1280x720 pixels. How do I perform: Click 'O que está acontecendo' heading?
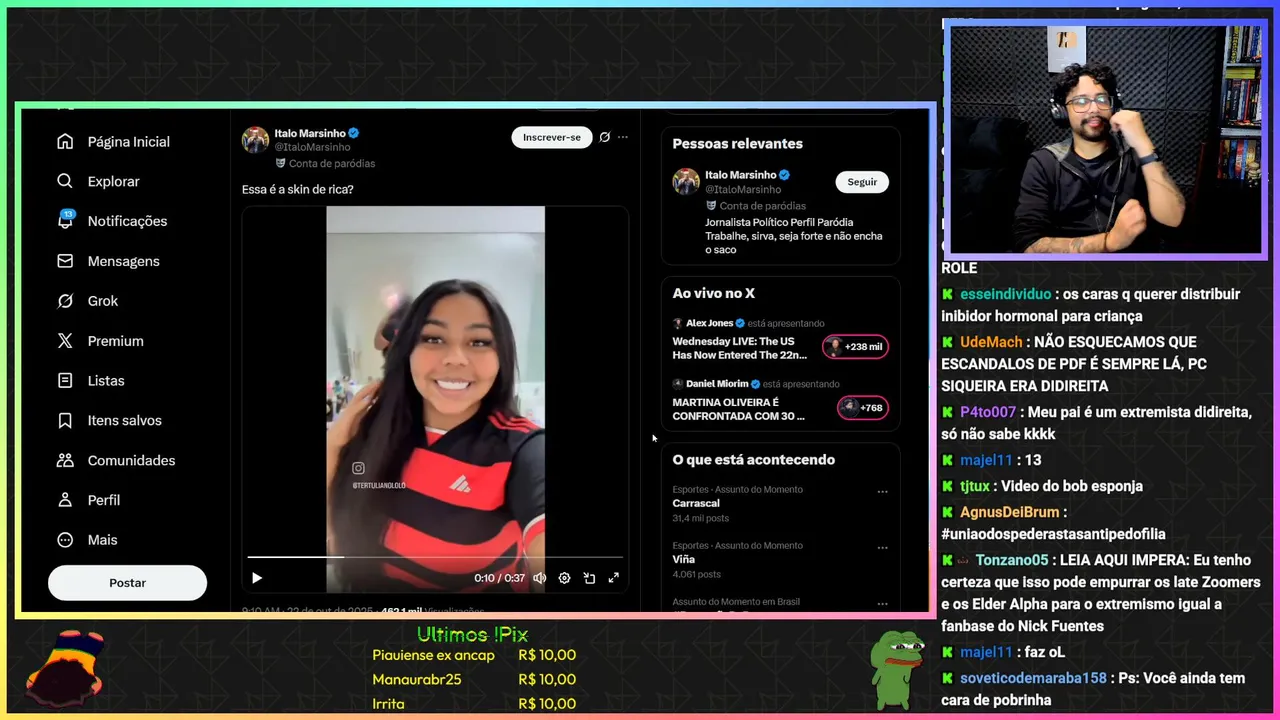754,460
